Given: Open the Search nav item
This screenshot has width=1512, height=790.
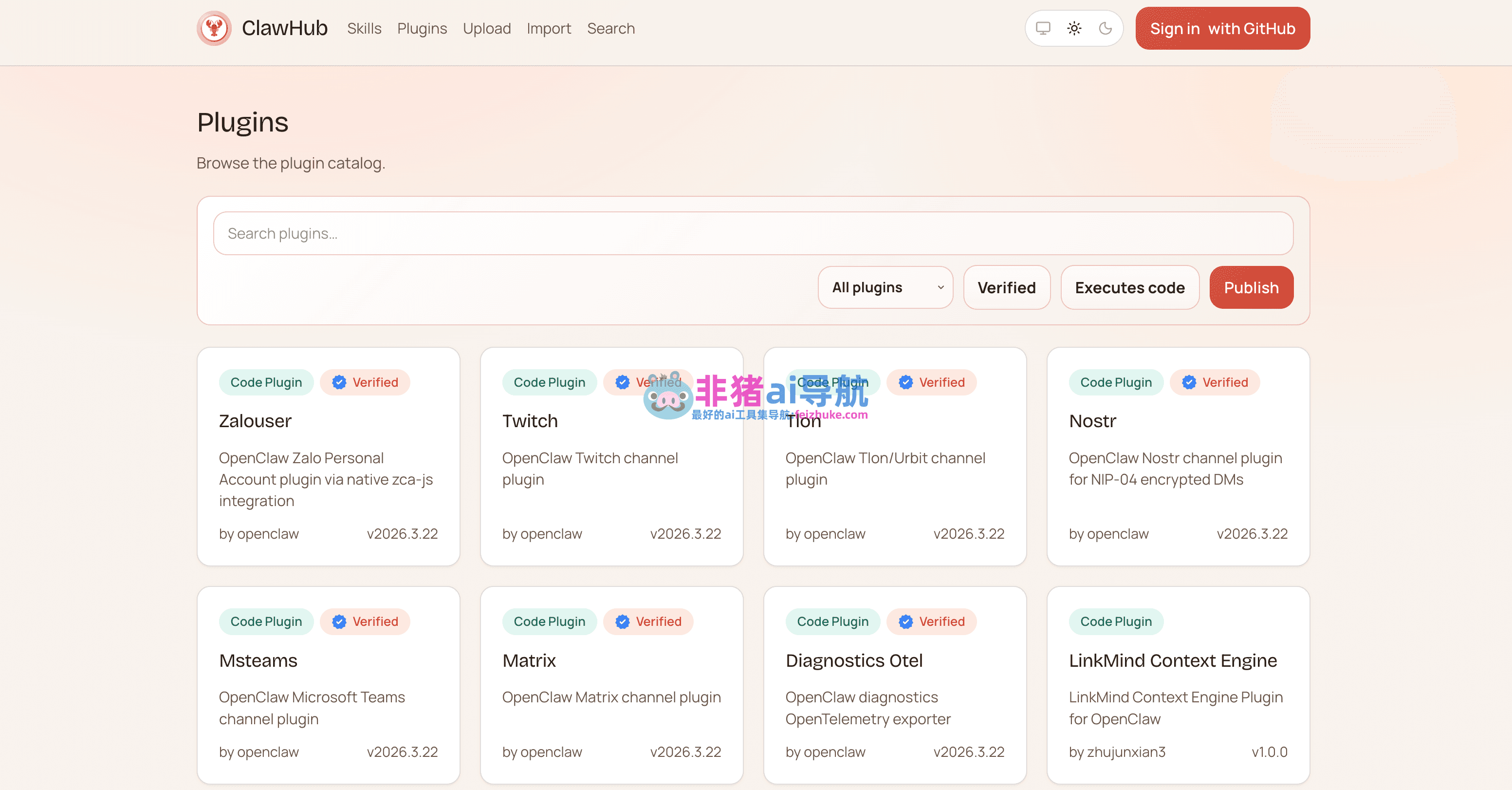Looking at the screenshot, I should click(x=611, y=28).
